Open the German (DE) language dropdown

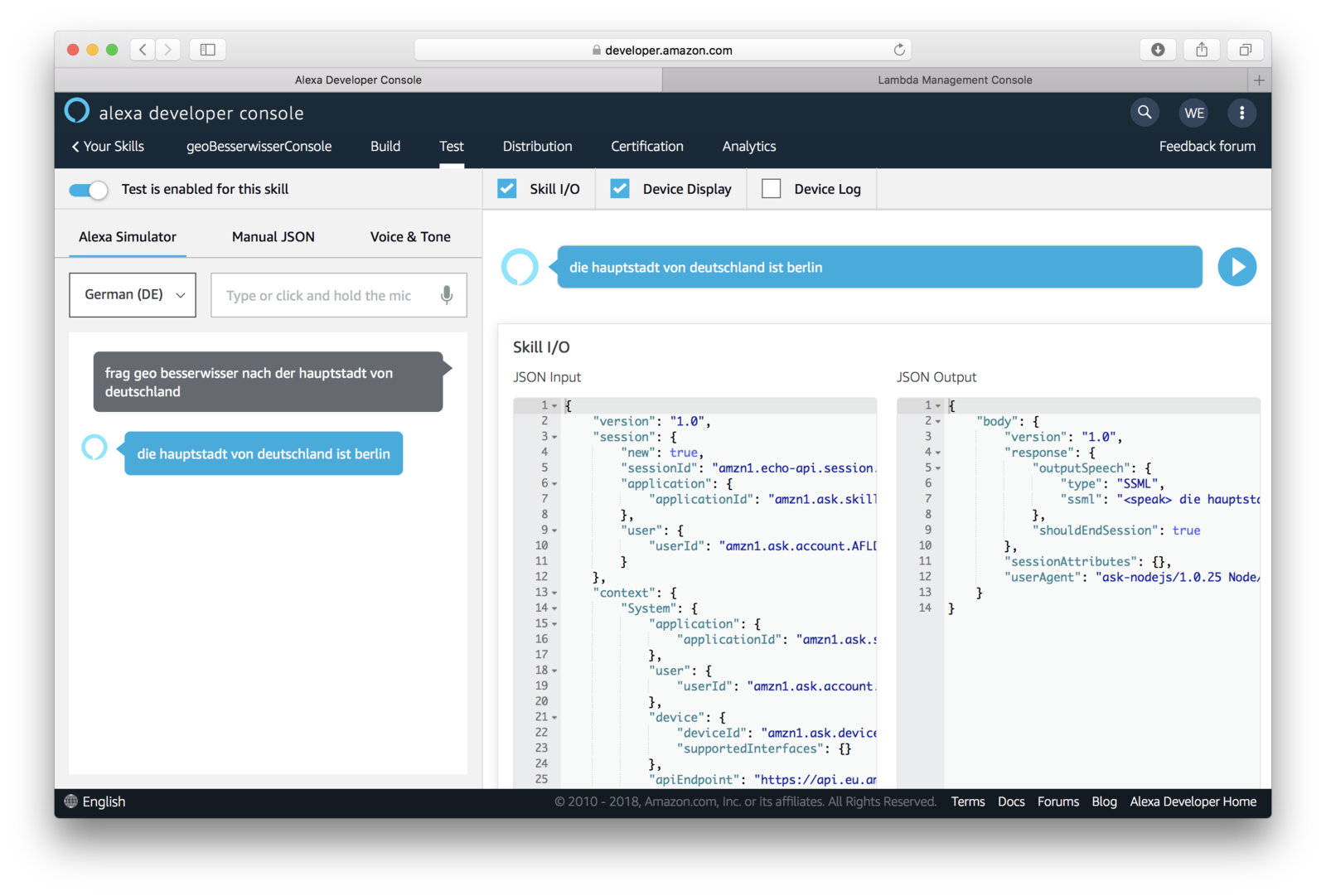tap(133, 295)
